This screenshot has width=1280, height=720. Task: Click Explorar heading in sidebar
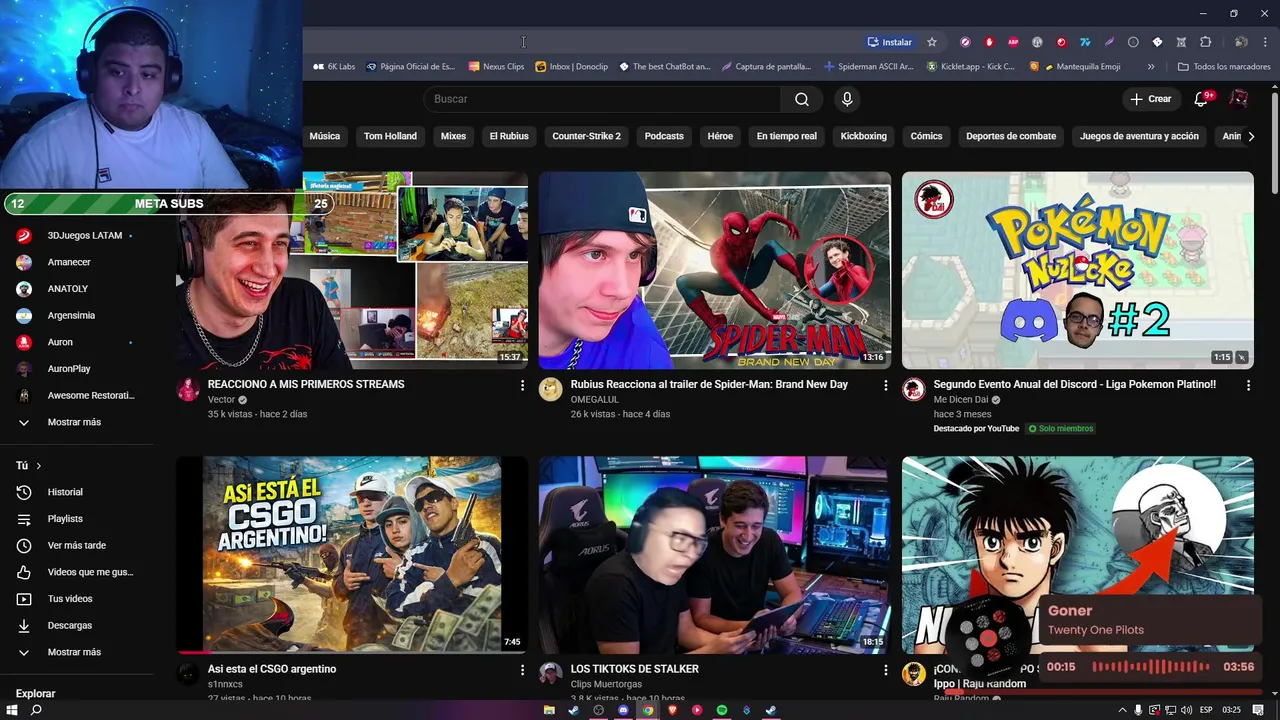[x=35, y=693]
